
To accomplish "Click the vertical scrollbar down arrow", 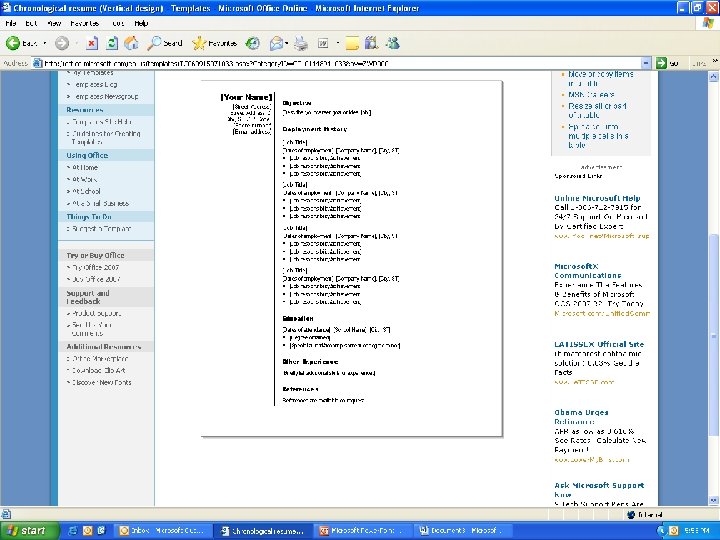I will click(714, 501).
